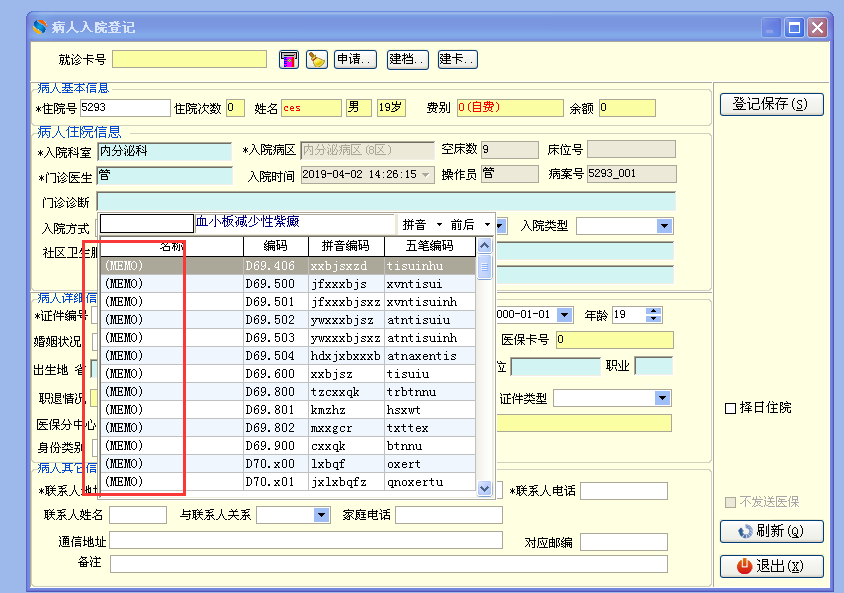Select the row with code D70.x00
Screen dimensions: 844x593
288,464
